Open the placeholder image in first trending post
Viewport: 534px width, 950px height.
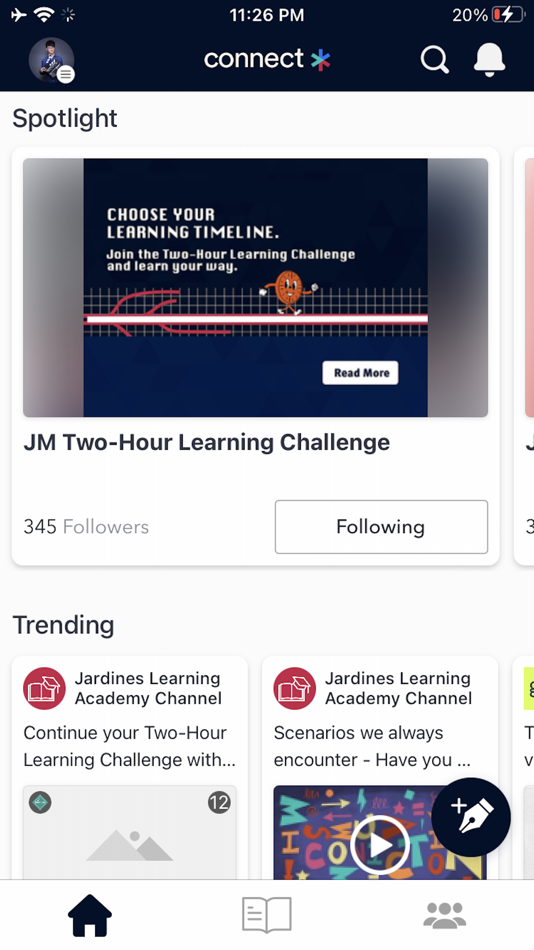tap(130, 833)
